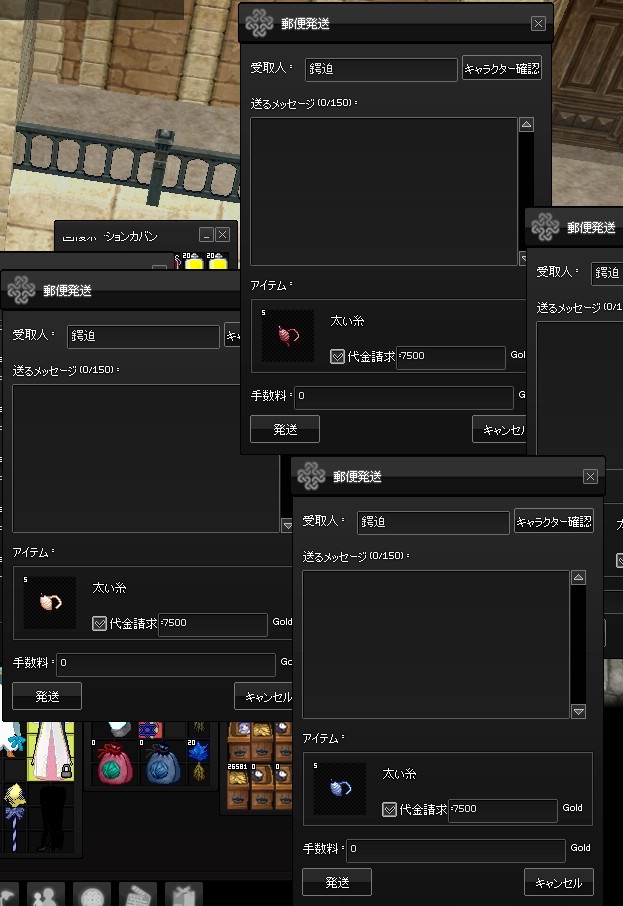
Task: Open the friends icon in bottom bar
Action: coord(46,894)
